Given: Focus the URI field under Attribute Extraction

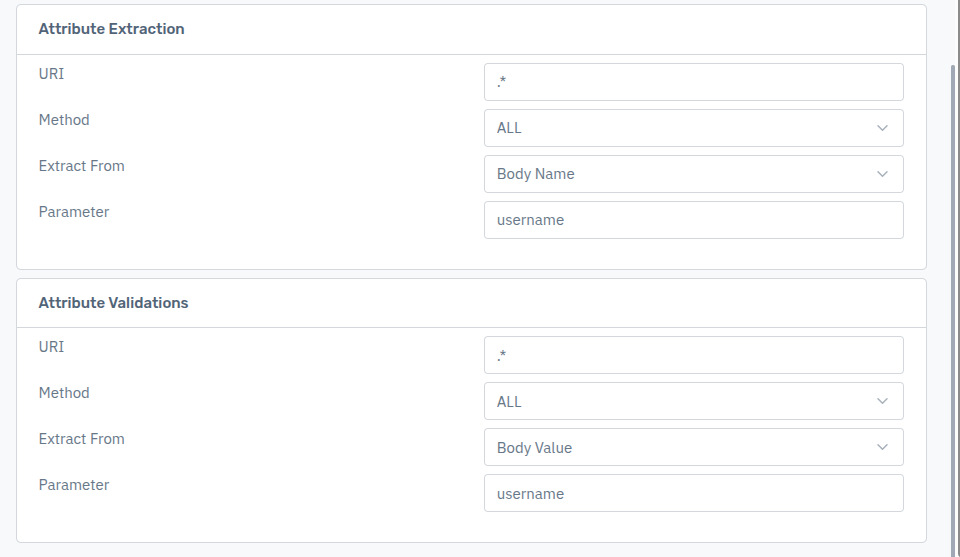Looking at the screenshot, I should click(693, 82).
